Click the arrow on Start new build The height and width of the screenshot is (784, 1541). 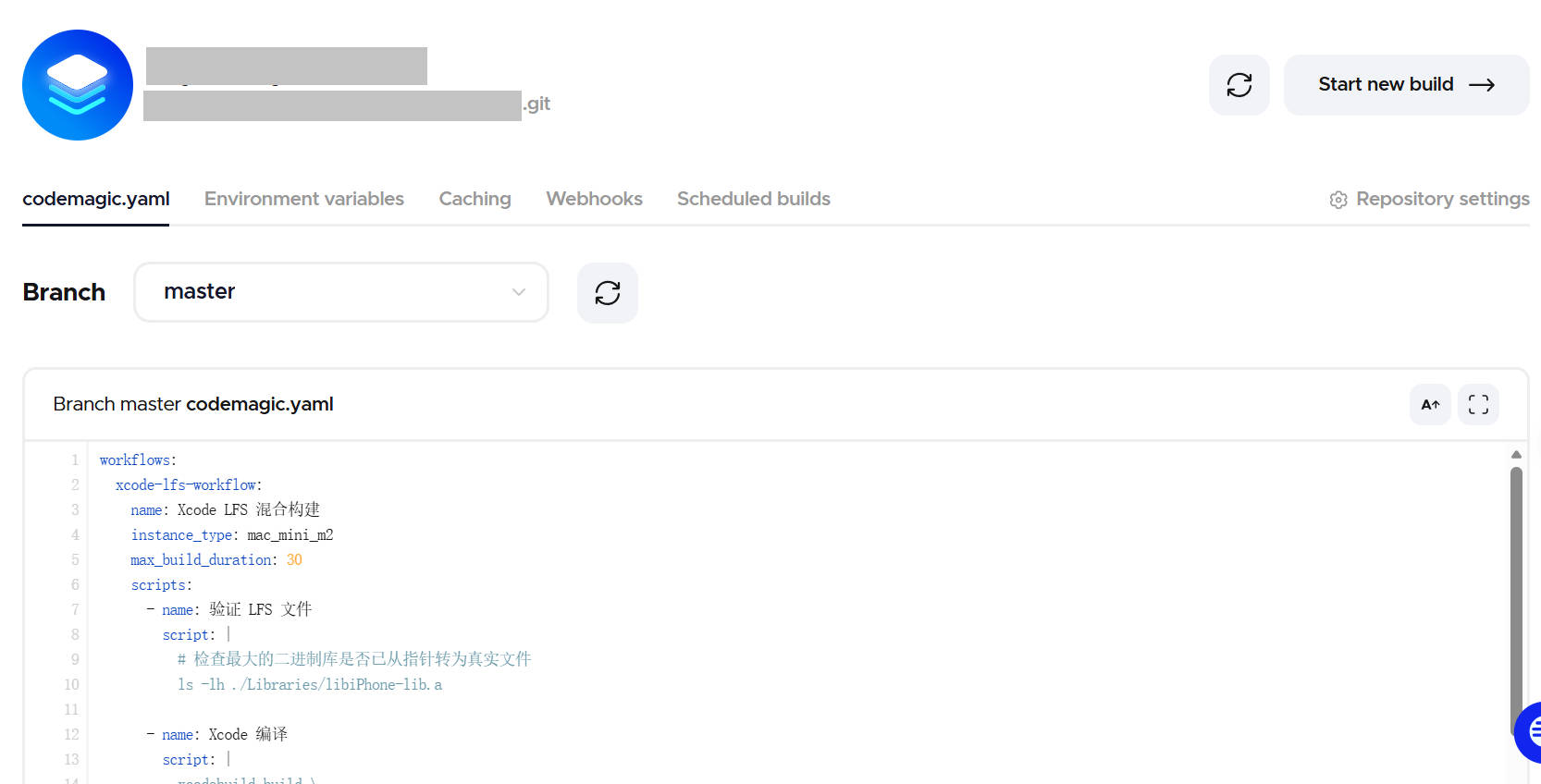(x=1482, y=85)
